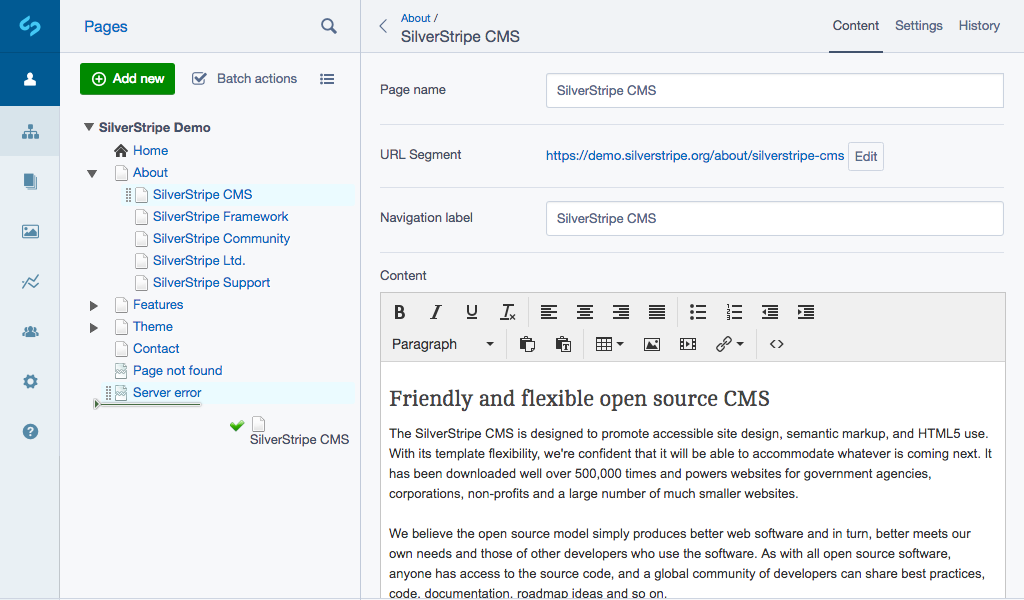
Task: Open the Settings gear in sidebar
Action: 30,381
